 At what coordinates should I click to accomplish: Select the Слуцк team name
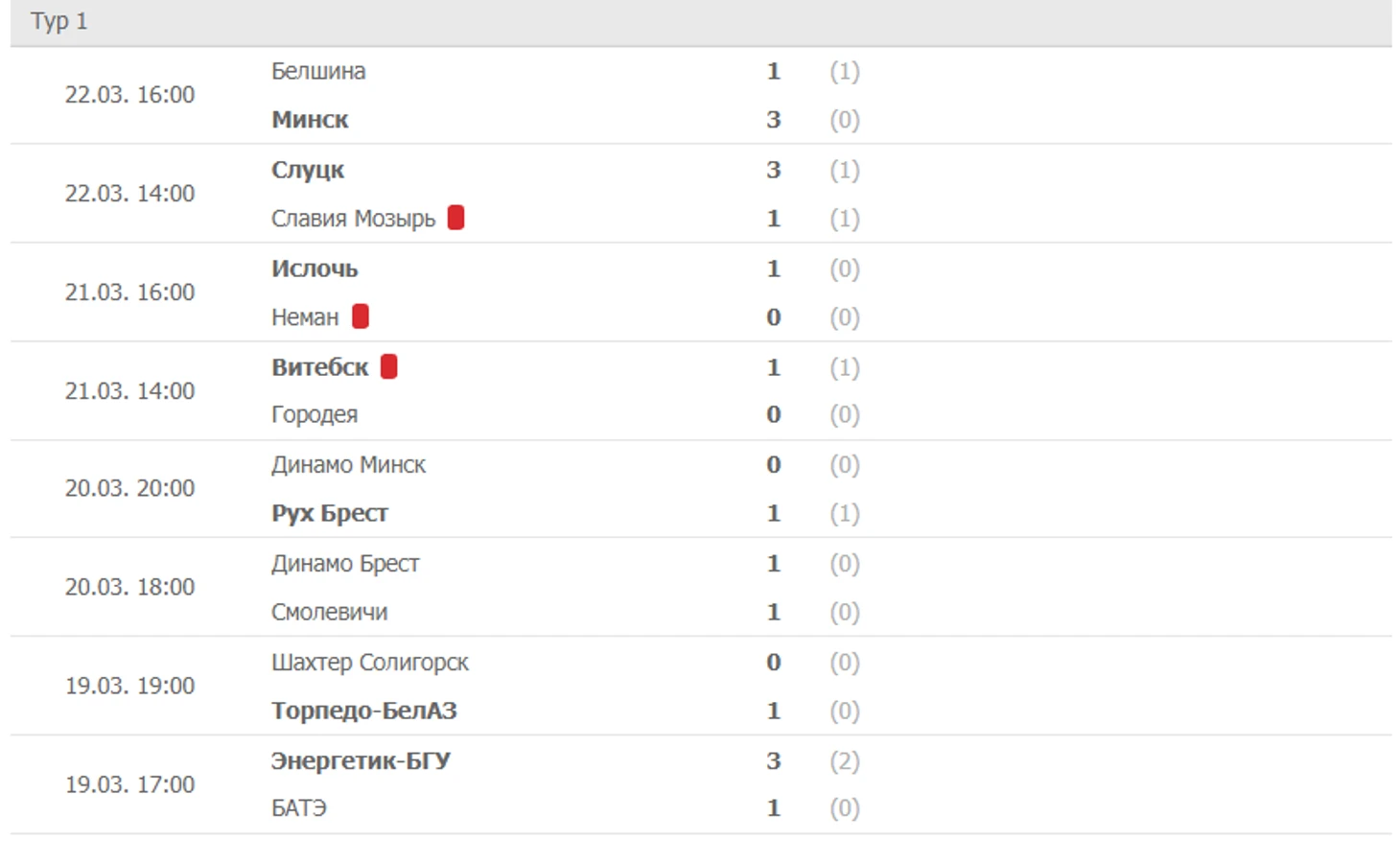[x=308, y=170]
